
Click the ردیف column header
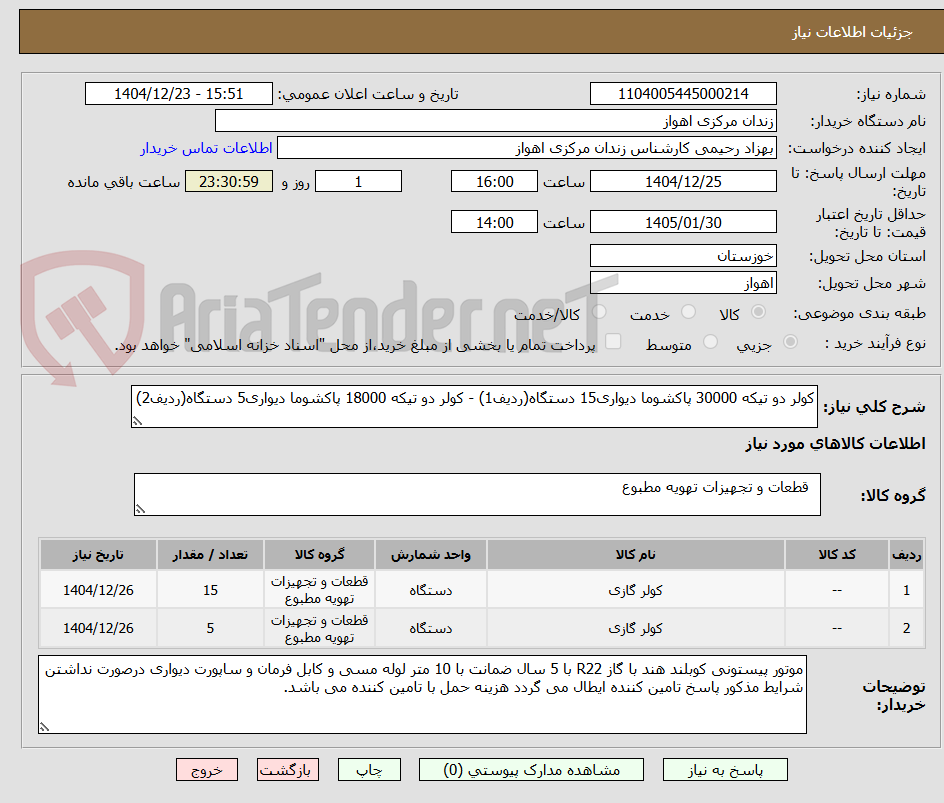906,554
